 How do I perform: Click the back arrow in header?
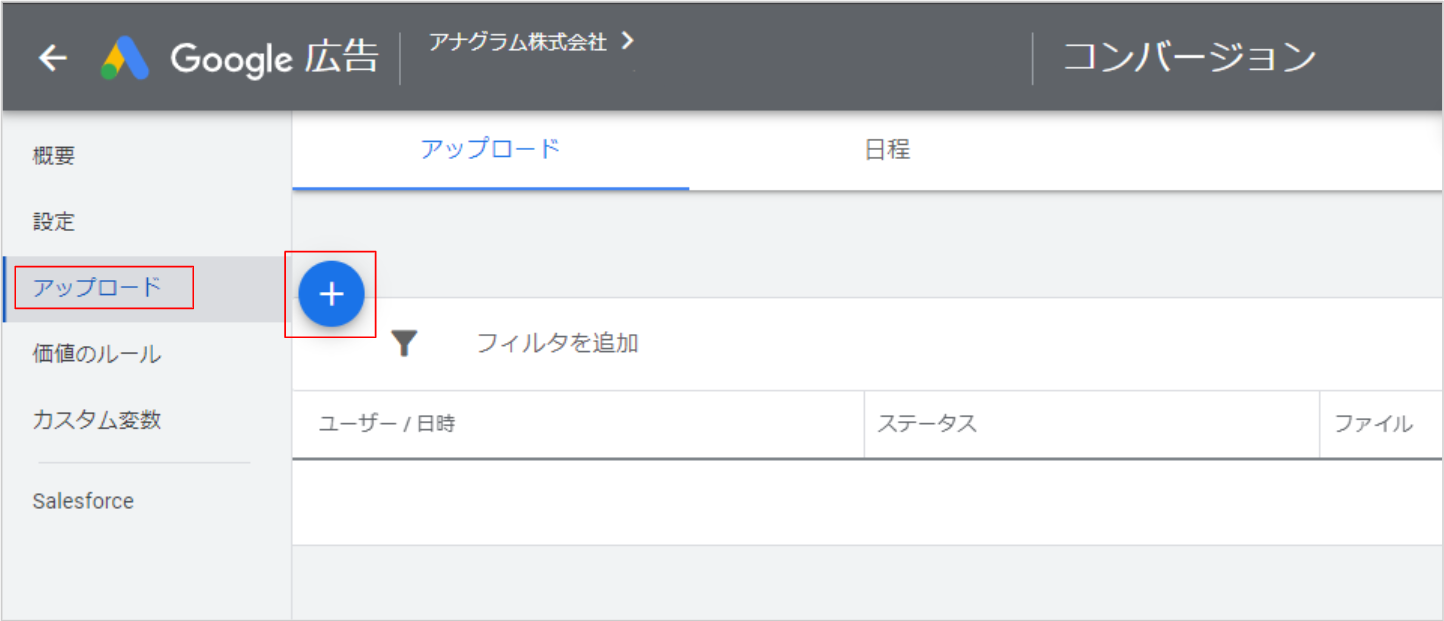(52, 59)
